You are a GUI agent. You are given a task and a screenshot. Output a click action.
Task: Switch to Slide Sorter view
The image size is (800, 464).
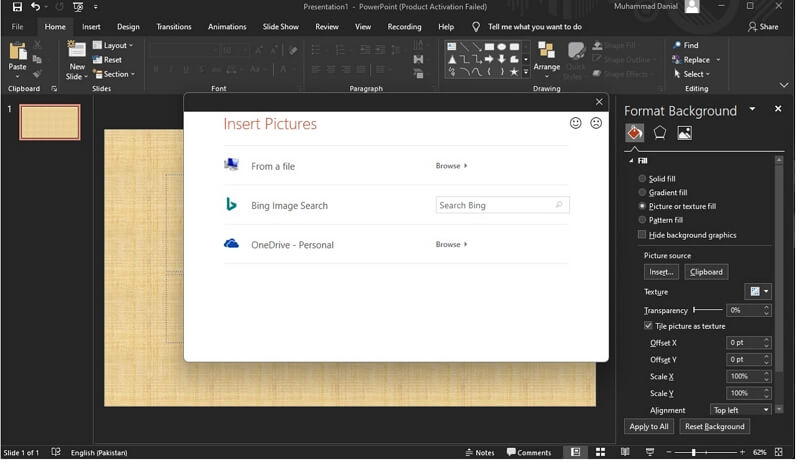coord(601,452)
